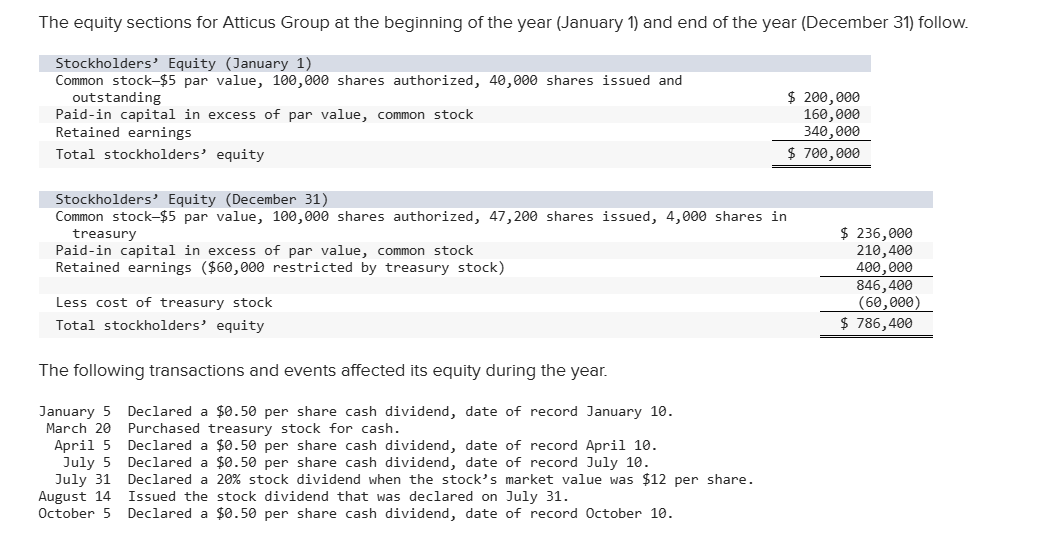Select the $786,400 total equity amount

876,323
